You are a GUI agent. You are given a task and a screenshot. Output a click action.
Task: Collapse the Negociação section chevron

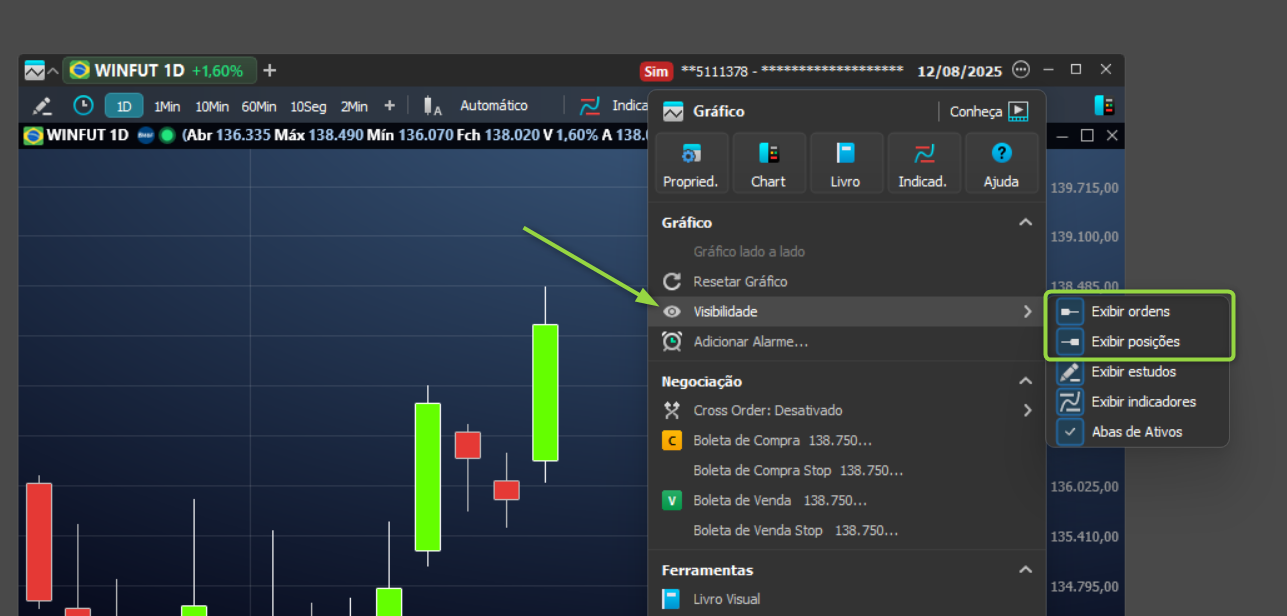coord(1025,381)
